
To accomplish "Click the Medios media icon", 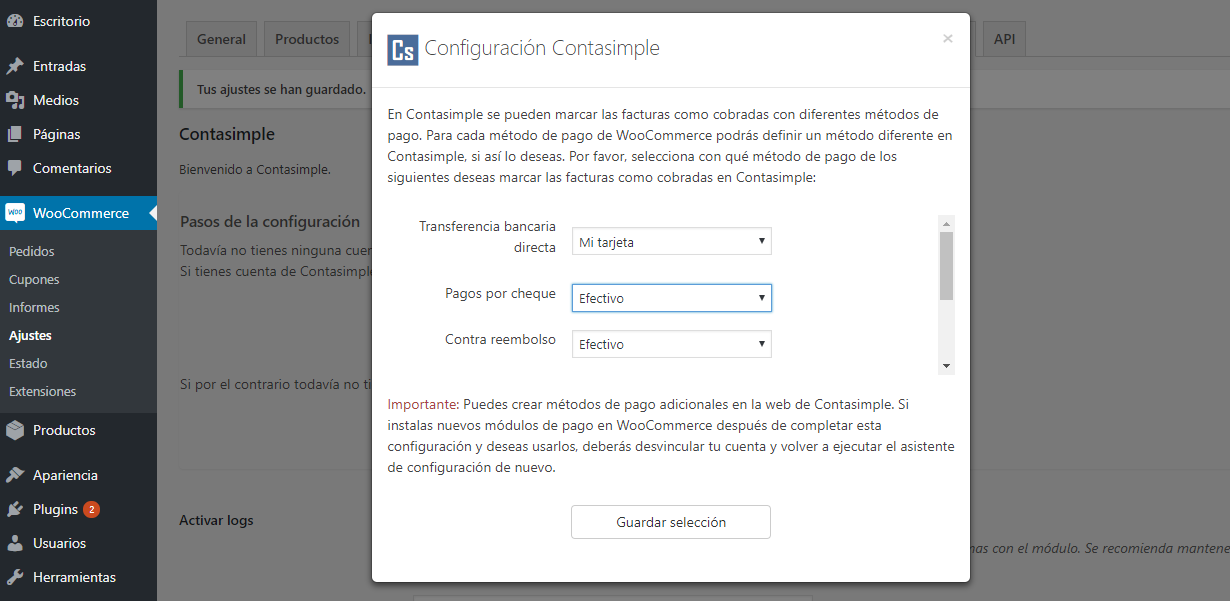I will [x=15, y=100].
